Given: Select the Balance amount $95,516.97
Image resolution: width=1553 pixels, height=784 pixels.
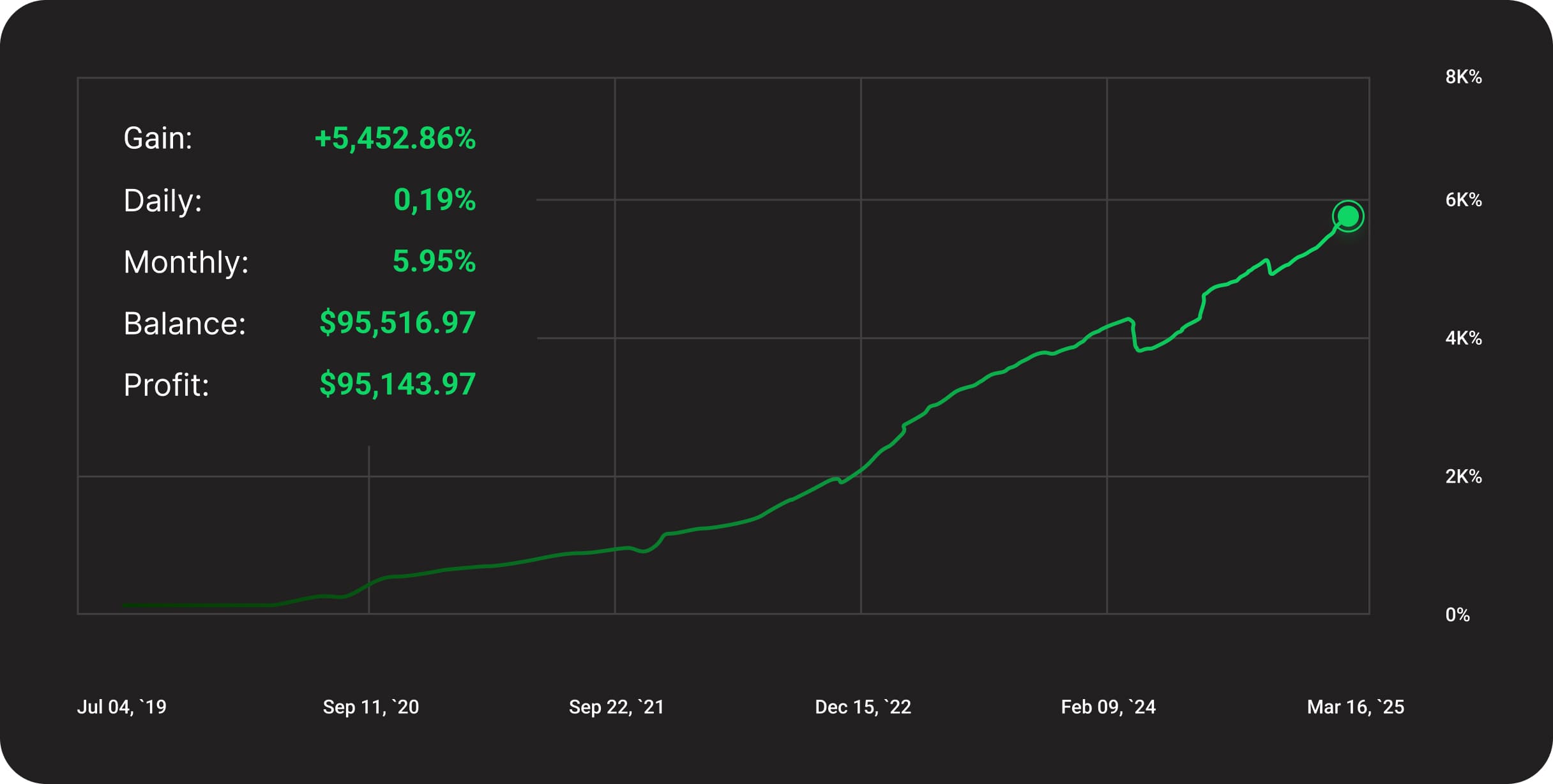Looking at the screenshot, I should (397, 322).
